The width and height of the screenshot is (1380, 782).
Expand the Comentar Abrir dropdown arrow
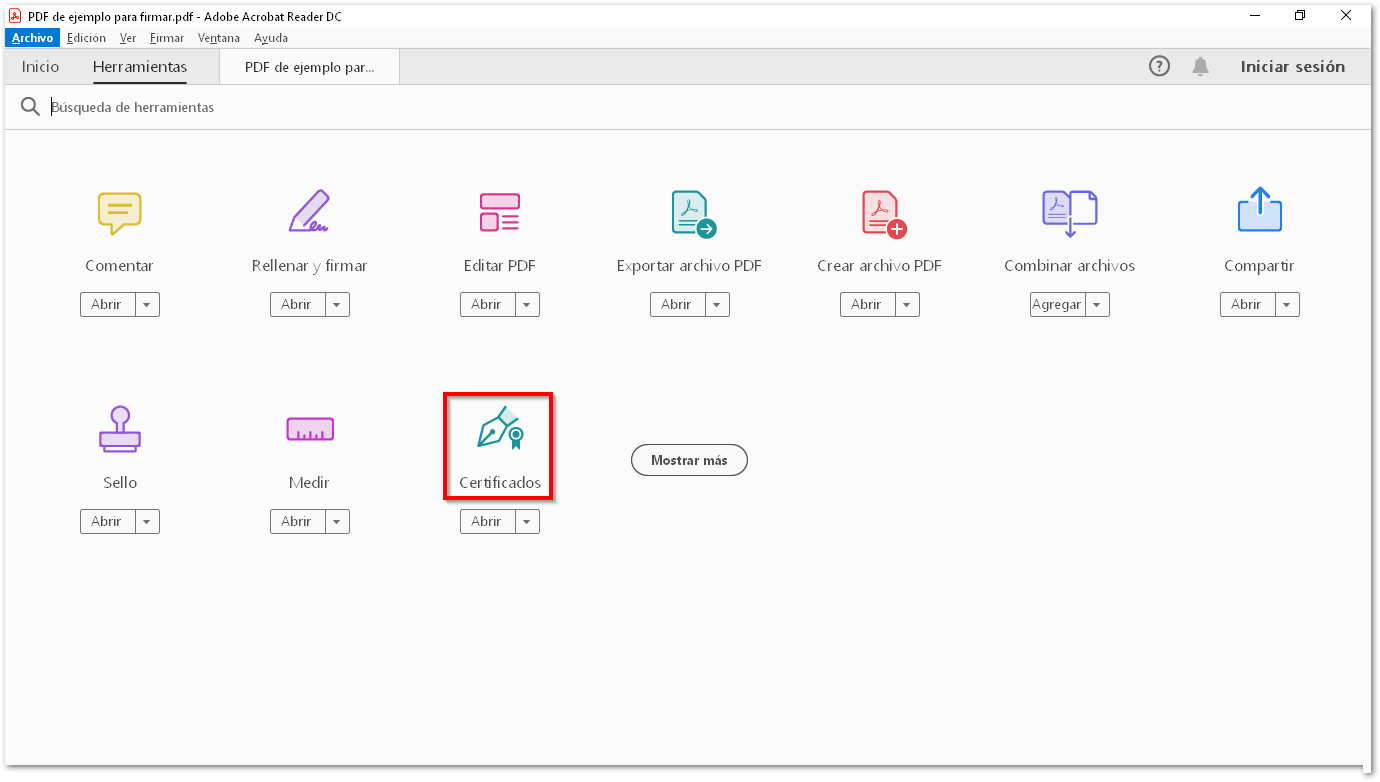point(147,305)
